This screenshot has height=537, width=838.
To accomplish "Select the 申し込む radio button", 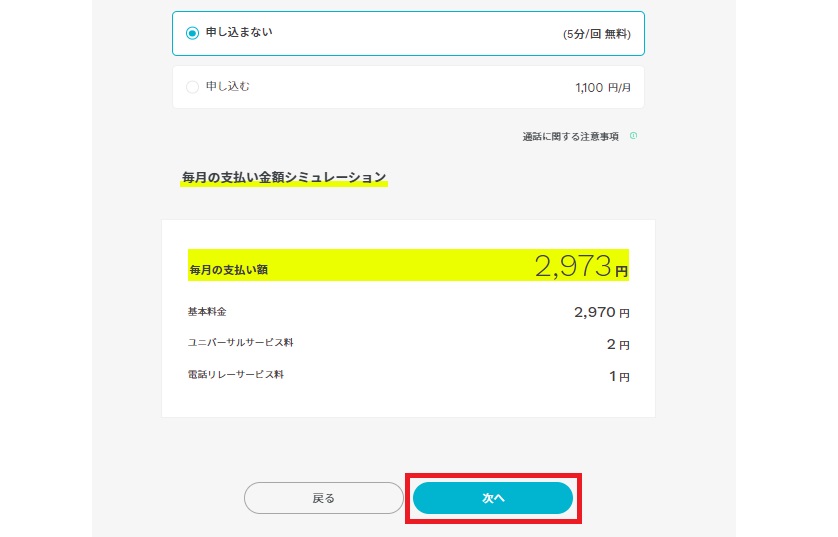I will 192,87.
